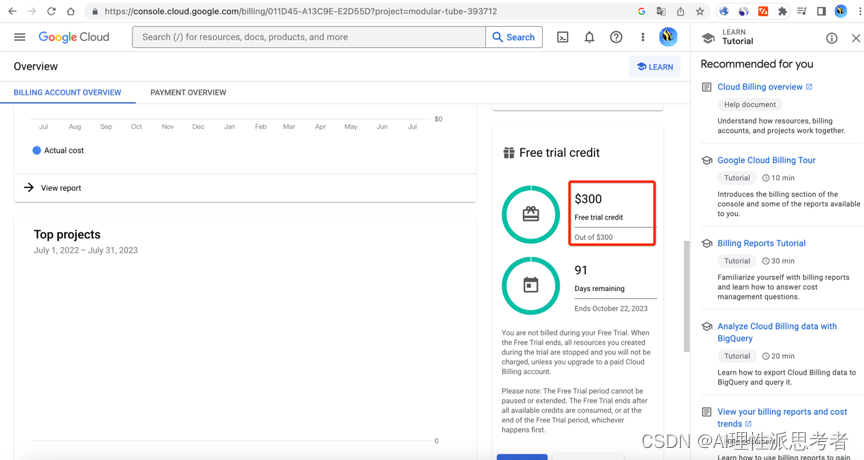The image size is (864, 460).
Task: Click the translate icon in address bar
Action: point(661,11)
